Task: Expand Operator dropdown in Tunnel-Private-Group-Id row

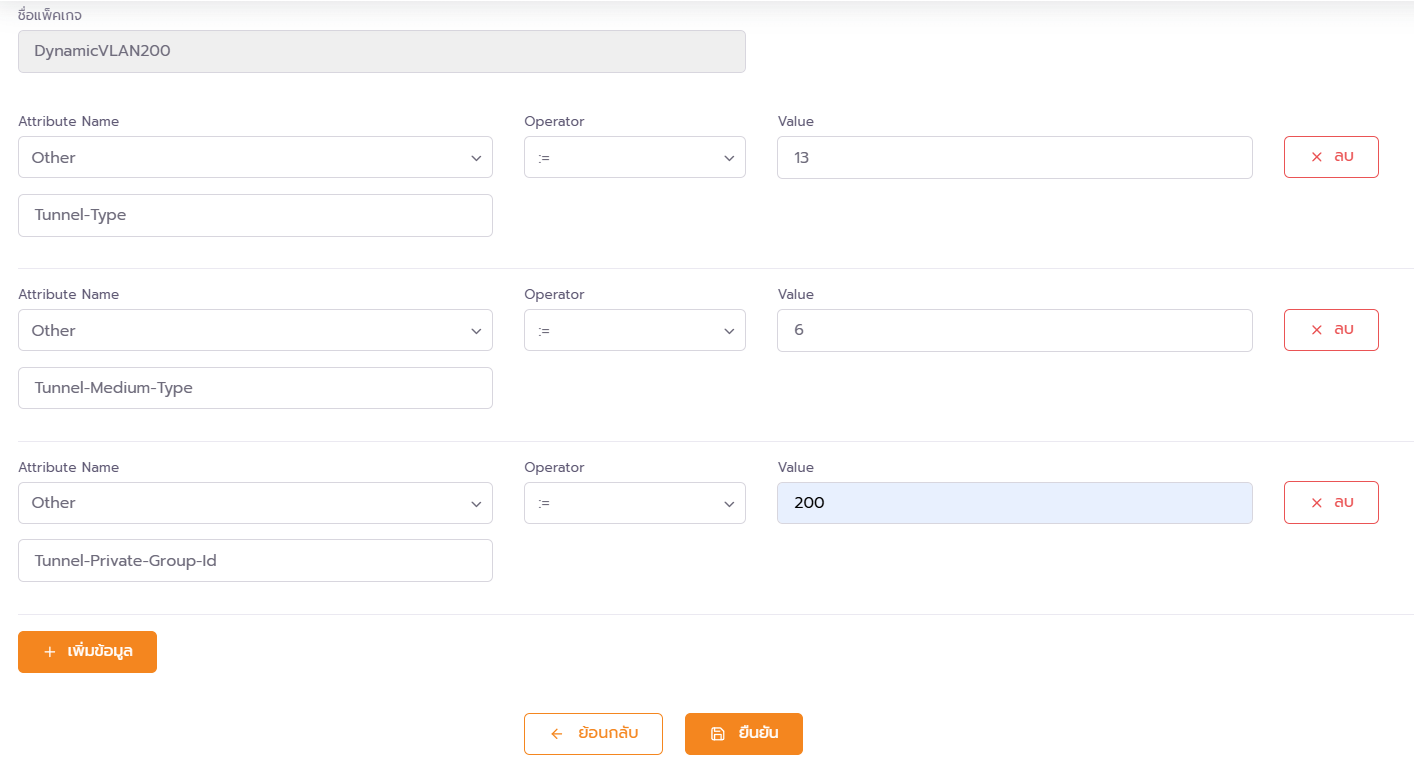Action: click(634, 503)
